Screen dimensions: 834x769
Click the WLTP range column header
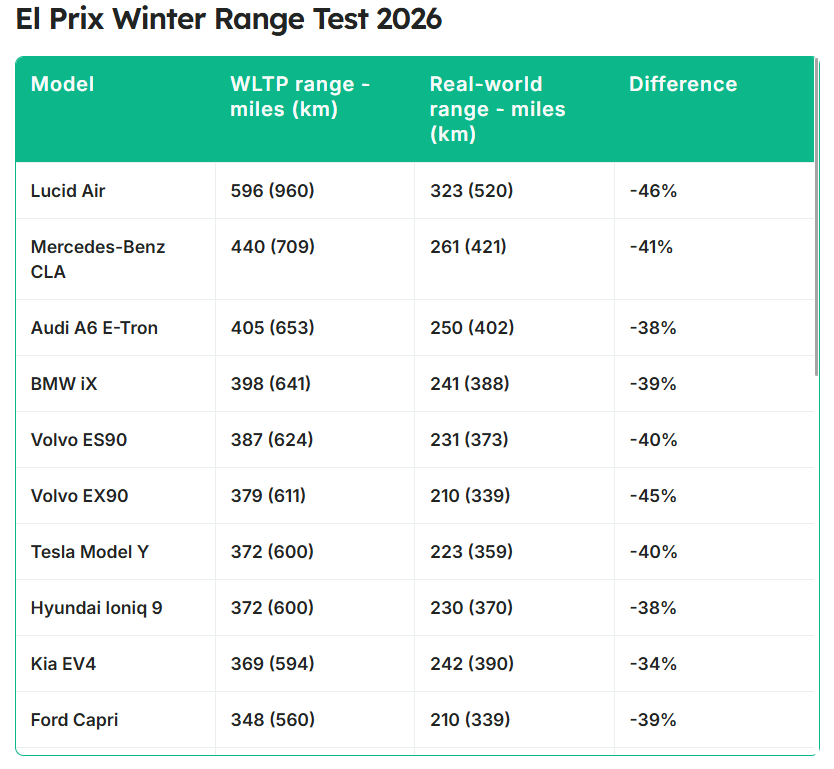click(x=300, y=97)
